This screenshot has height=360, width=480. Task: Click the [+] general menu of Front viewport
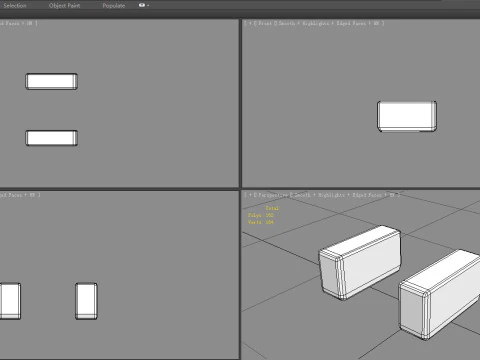[x=249, y=23]
